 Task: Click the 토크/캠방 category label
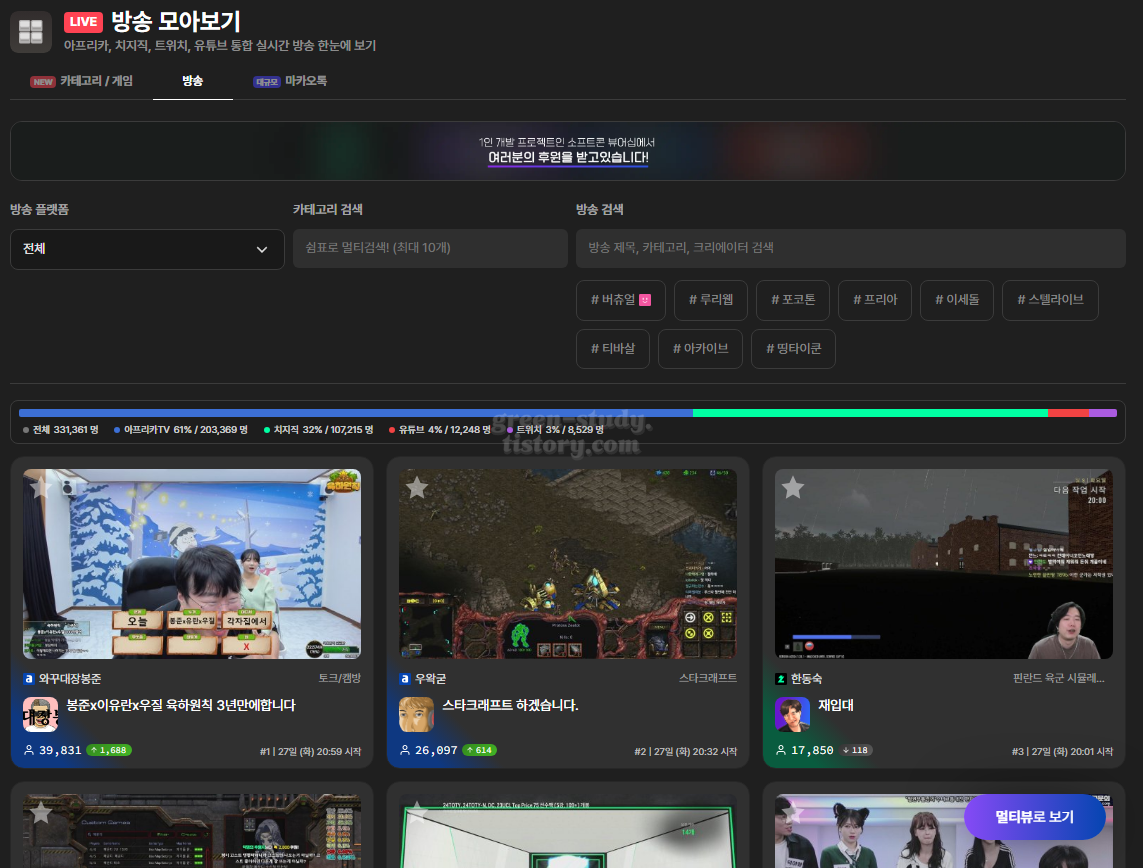[x=340, y=679]
